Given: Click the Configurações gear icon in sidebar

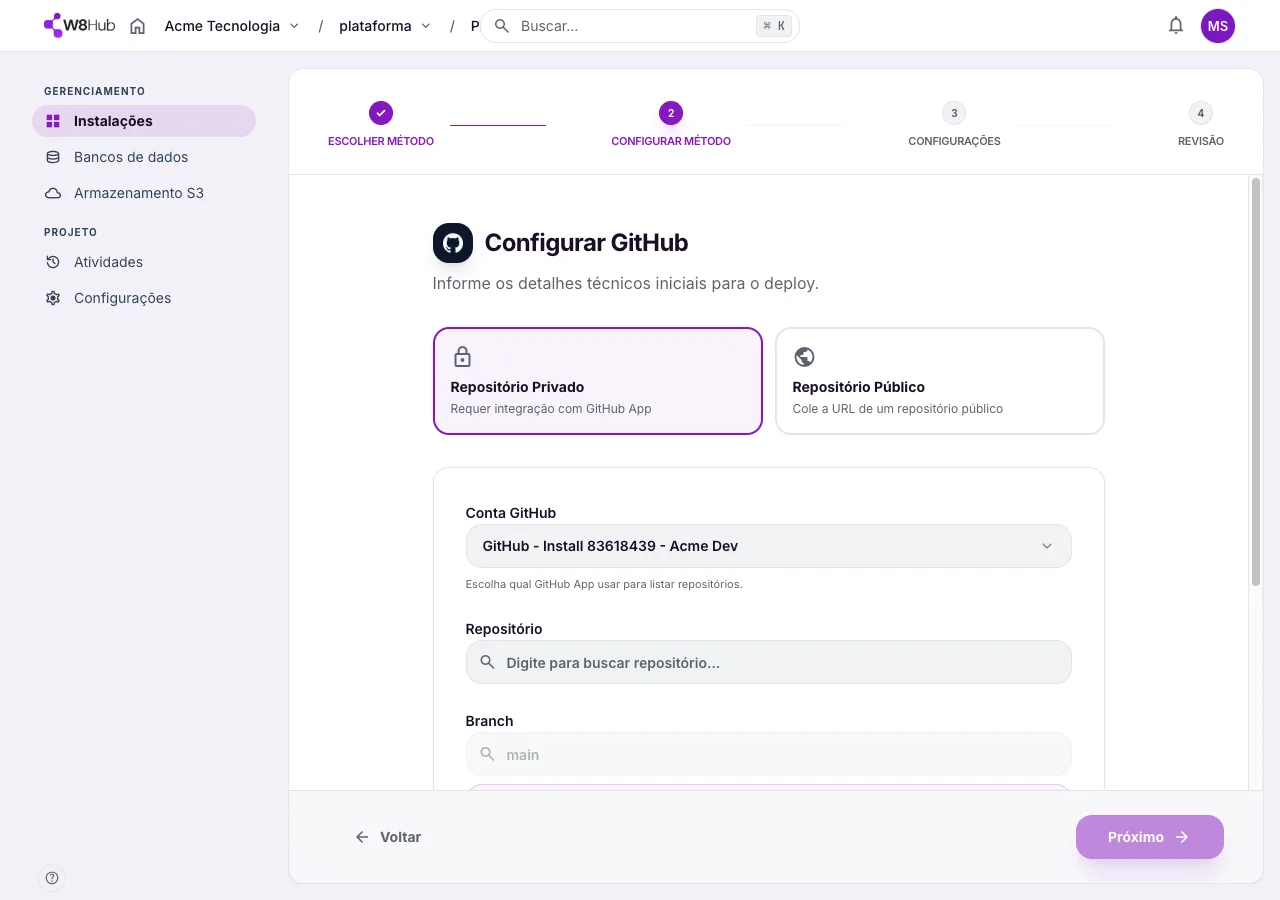Looking at the screenshot, I should (x=53, y=298).
